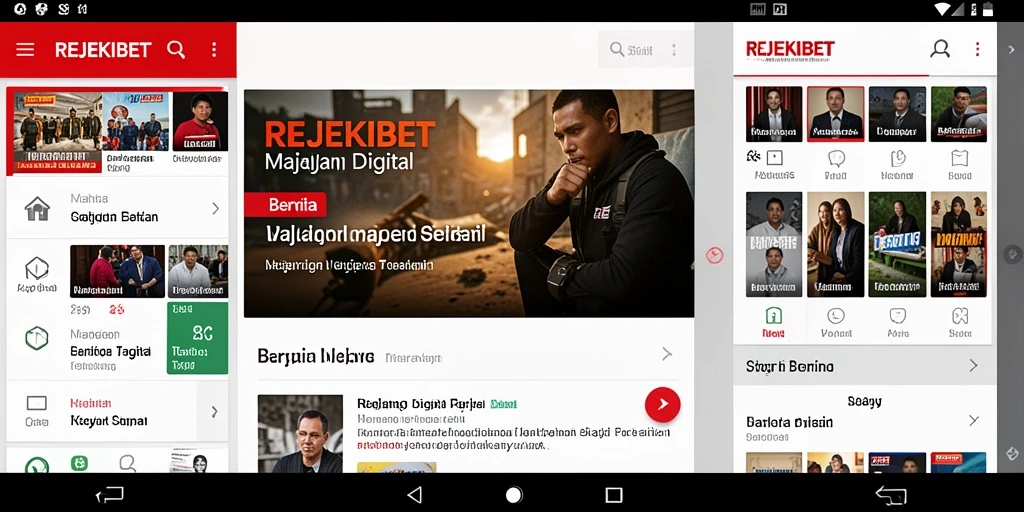Click the rectangle icon beside Kteyart Somat
The image size is (1024, 512).
pos(37,402)
